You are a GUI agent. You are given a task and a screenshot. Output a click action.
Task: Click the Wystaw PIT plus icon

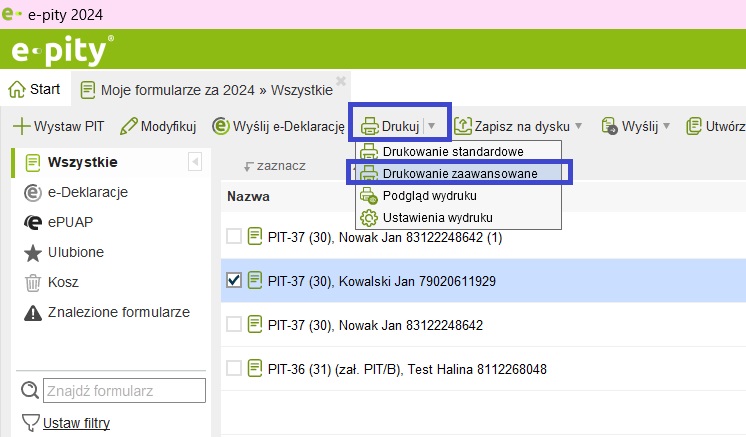click(21, 127)
